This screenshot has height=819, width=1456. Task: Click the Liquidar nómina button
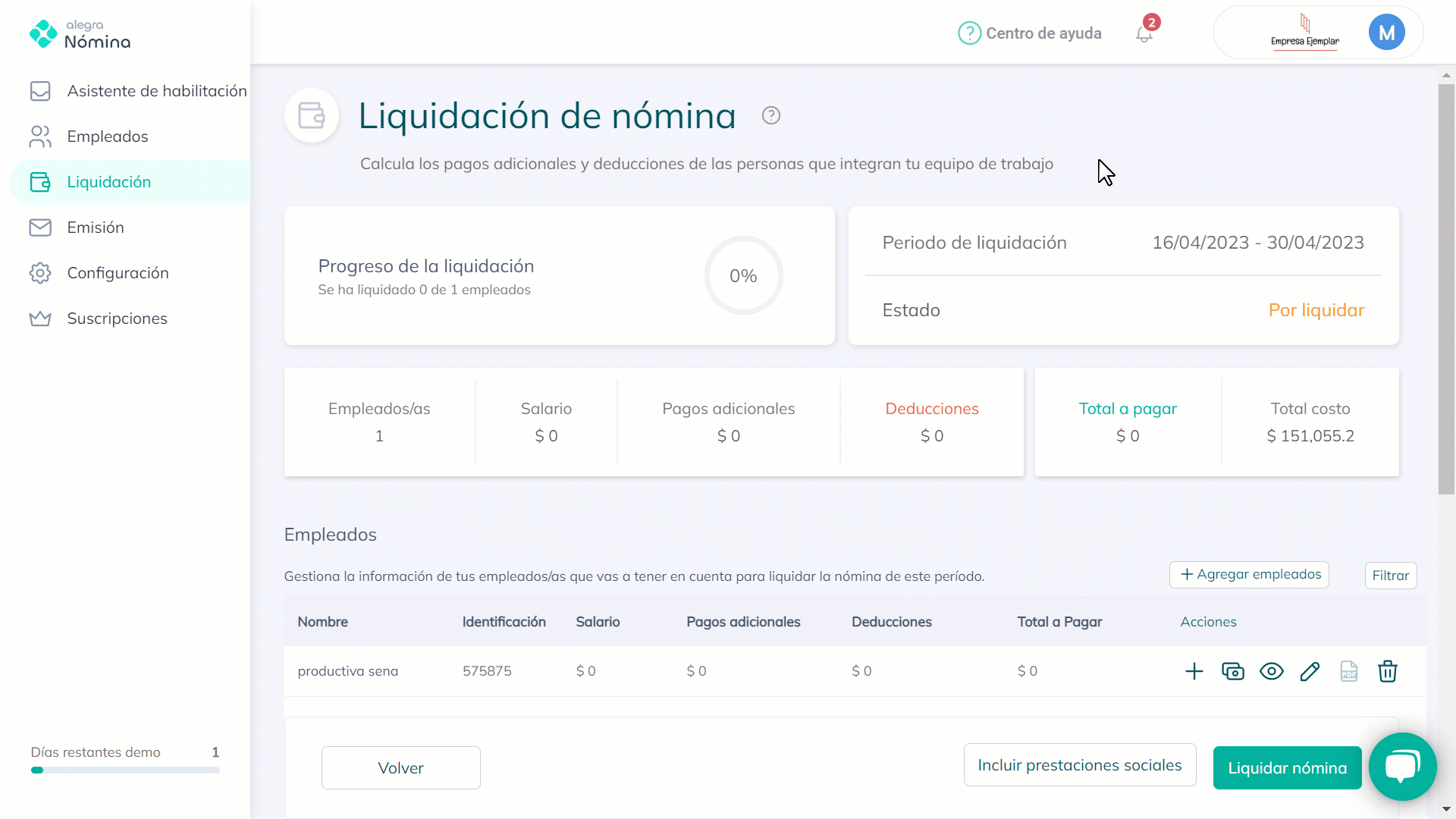1287,767
